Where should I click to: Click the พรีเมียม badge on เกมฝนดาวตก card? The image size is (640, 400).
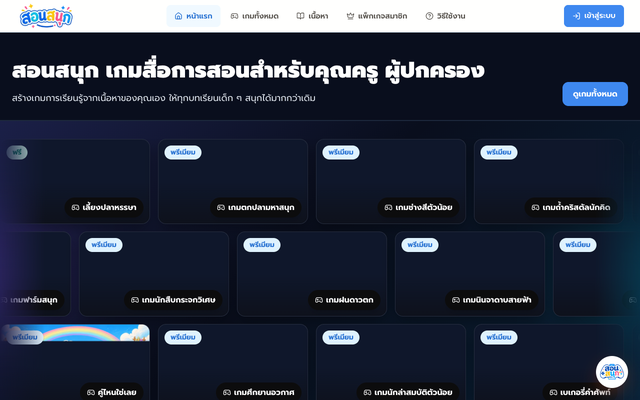[x=262, y=245]
